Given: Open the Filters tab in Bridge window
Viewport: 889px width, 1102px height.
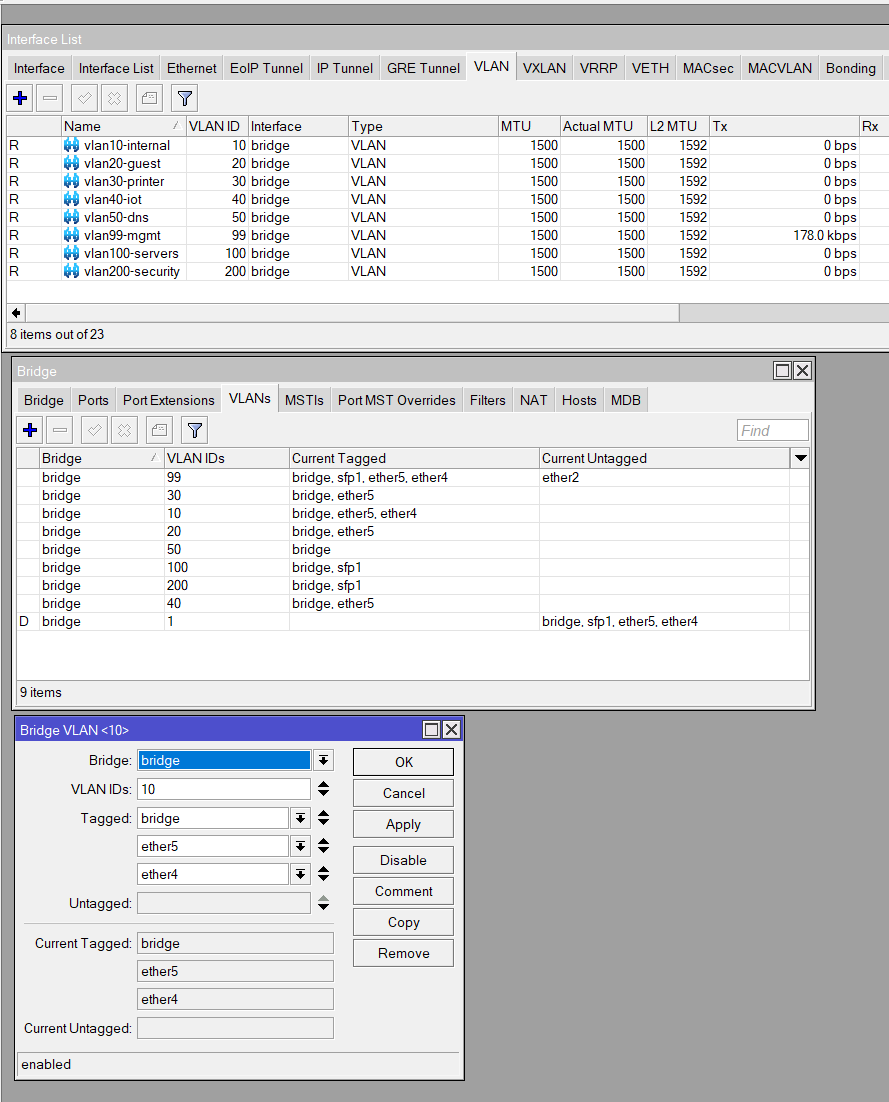Looking at the screenshot, I should [x=488, y=400].
